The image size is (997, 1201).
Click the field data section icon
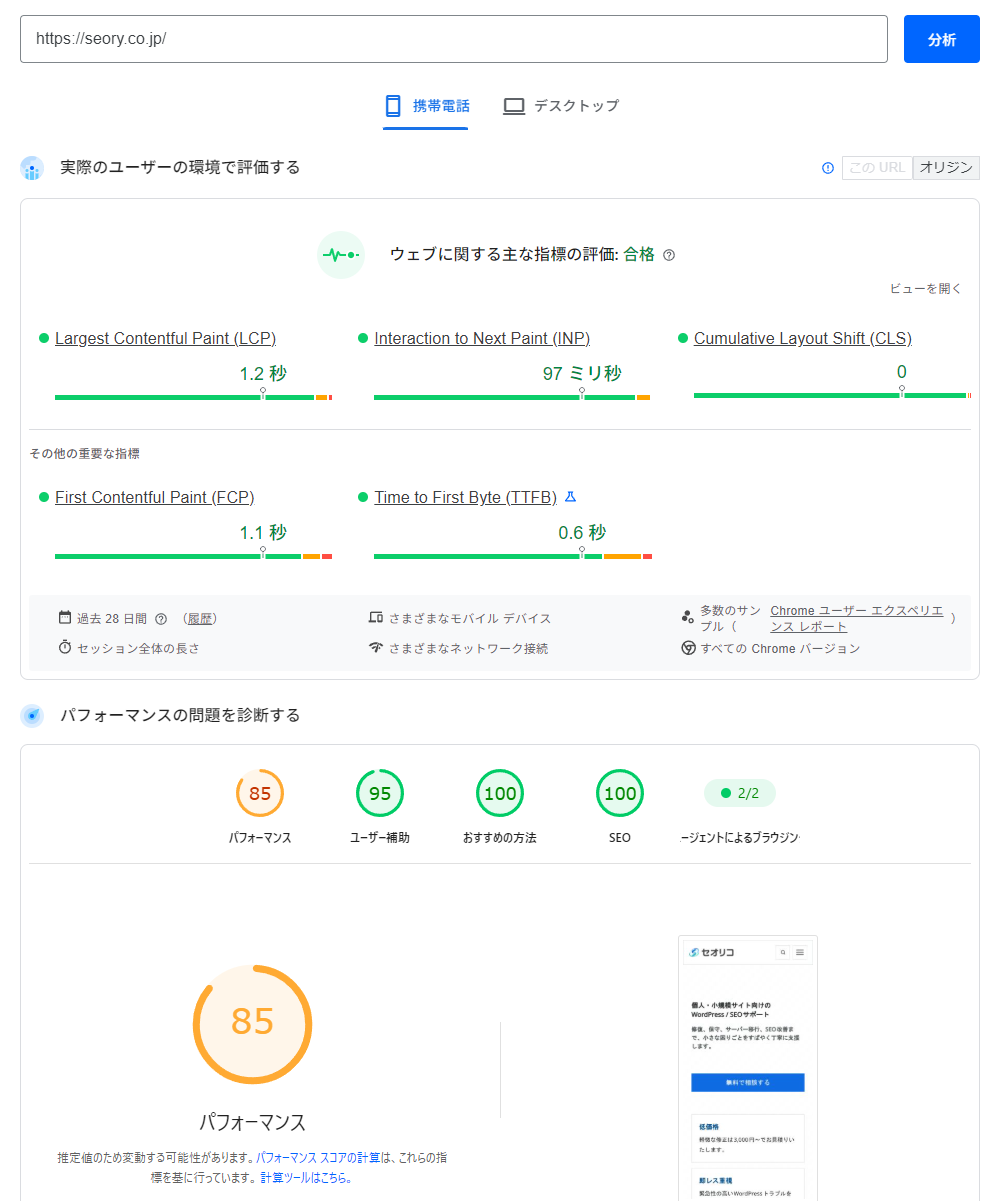point(32,168)
